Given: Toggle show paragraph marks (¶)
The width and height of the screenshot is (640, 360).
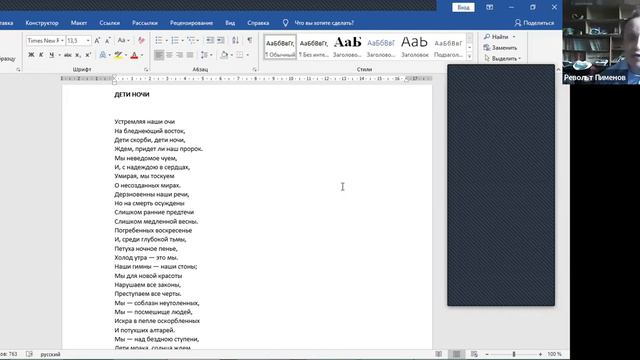Looking at the screenshot, I should click(x=249, y=40).
